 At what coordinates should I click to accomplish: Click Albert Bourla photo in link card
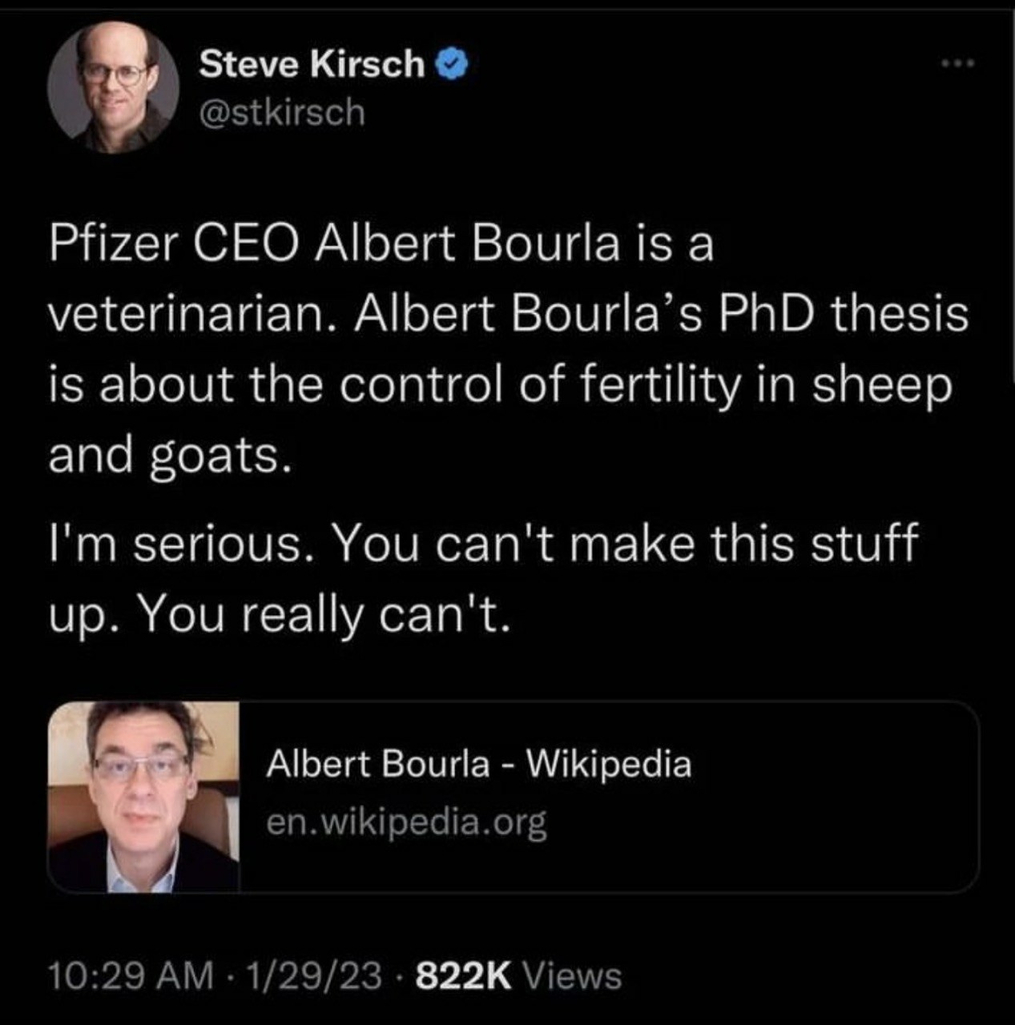pyautogui.click(x=144, y=796)
